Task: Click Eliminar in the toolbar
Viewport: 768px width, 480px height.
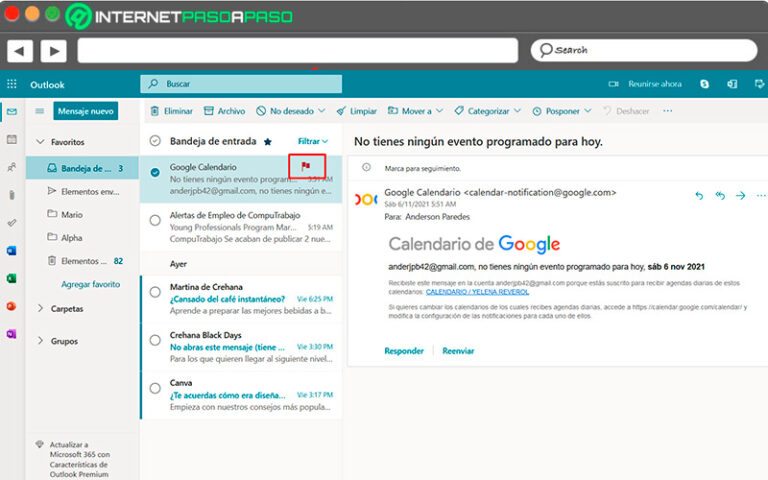Action: (x=171, y=111)
